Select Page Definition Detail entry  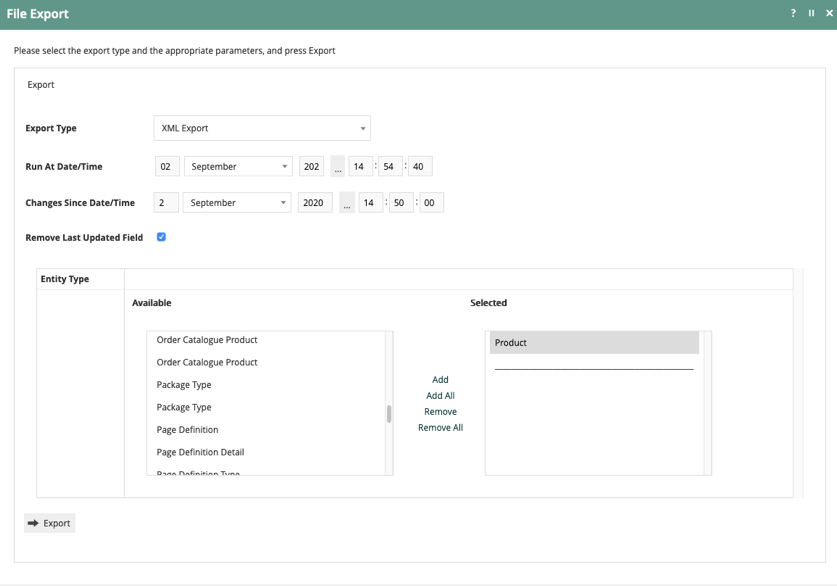pyautogui.click(x=200, y=452)
